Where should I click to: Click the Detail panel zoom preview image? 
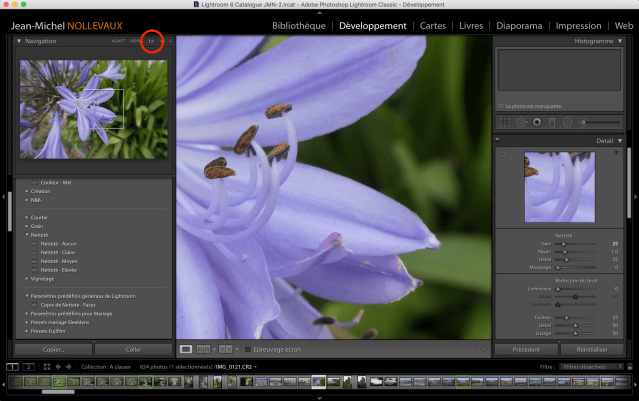(x=560, y=187)
